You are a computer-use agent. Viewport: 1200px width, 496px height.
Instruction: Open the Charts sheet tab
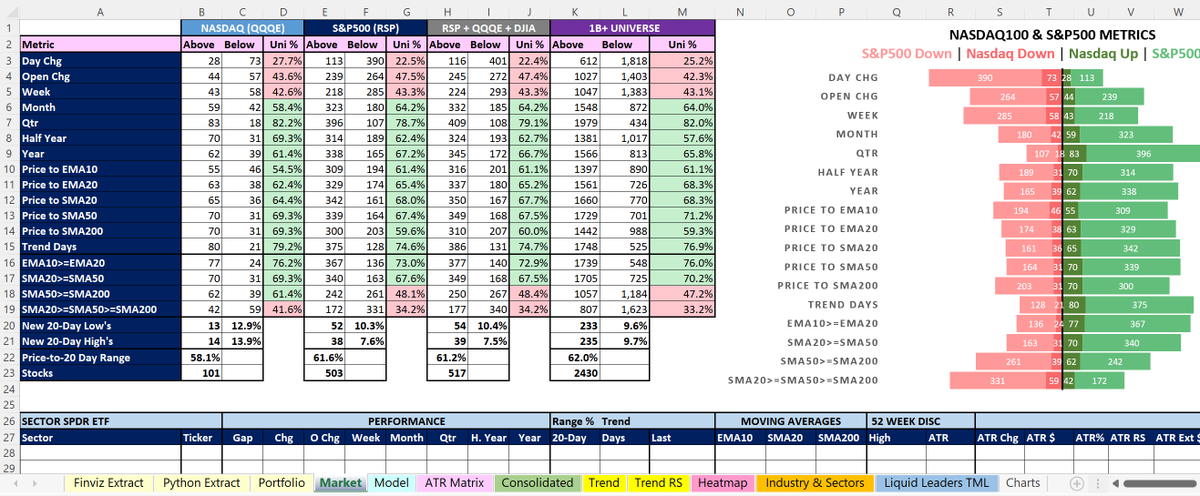[x=1023, y=483]
